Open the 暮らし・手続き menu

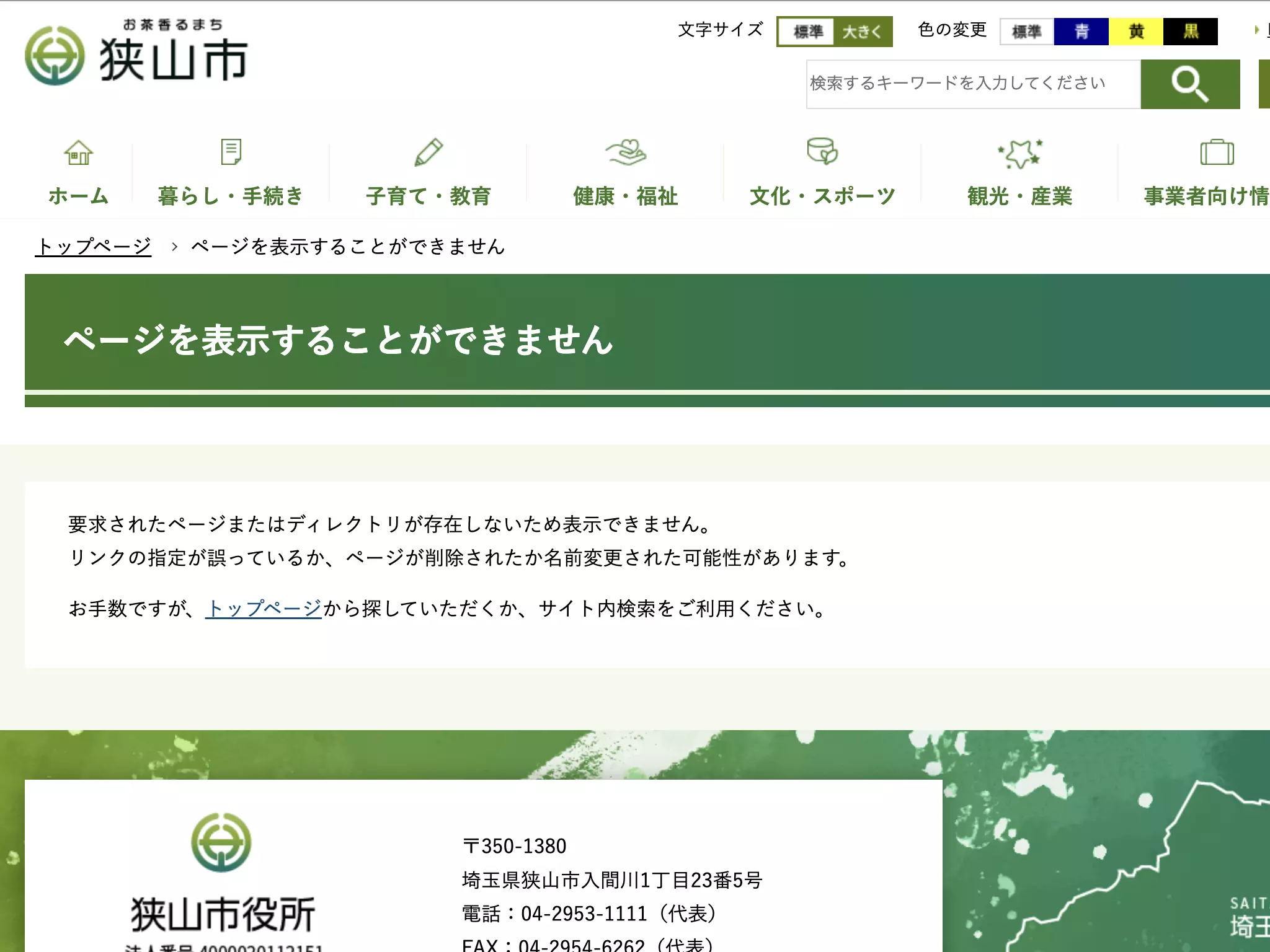pos(231,196)
